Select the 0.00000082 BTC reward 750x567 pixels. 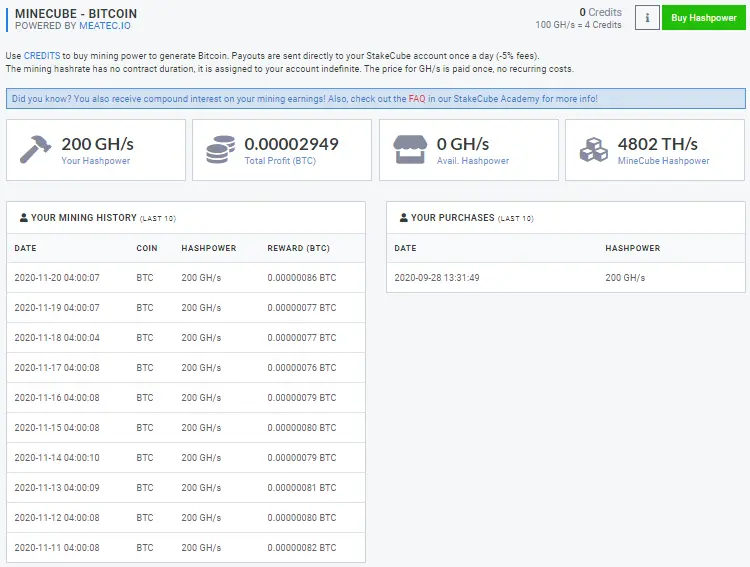point(302,547)
